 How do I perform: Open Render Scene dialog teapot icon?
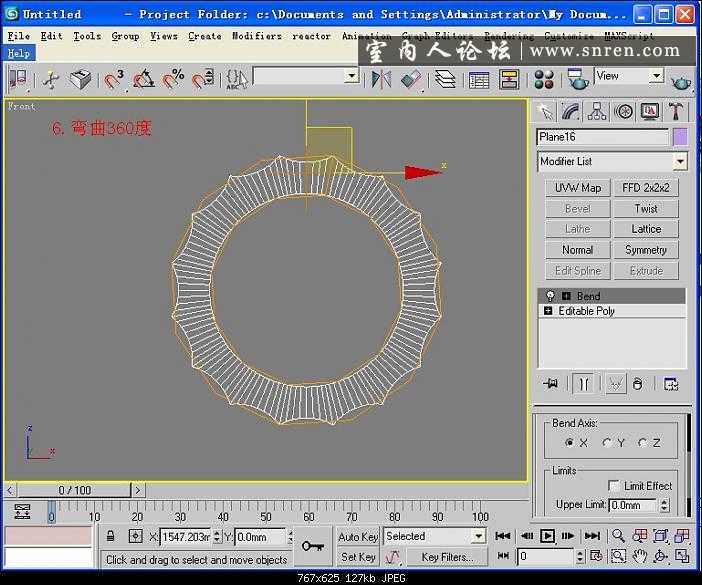[578, 80]
